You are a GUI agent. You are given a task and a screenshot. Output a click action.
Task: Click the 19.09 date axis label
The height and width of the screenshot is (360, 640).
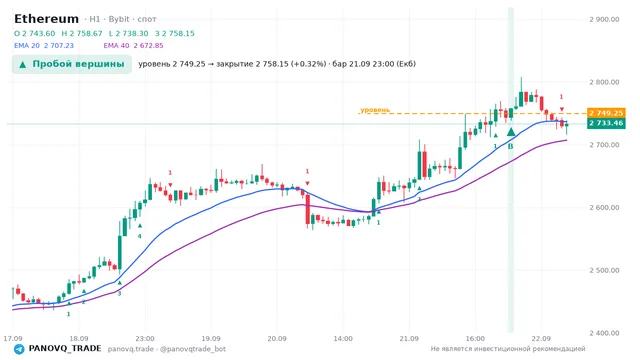tap(211, 339)
